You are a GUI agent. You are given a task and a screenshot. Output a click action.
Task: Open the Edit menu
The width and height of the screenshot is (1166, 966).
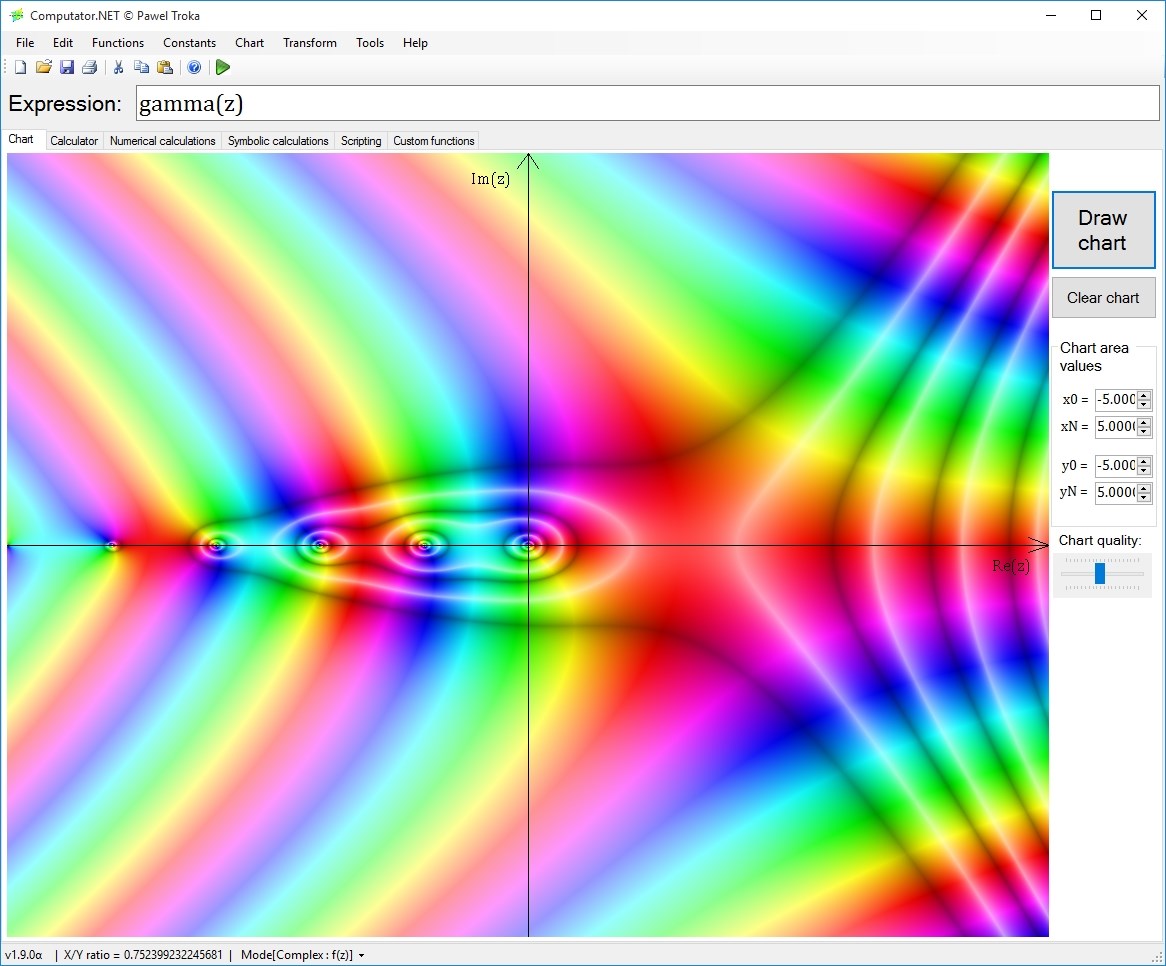point(63,43)
